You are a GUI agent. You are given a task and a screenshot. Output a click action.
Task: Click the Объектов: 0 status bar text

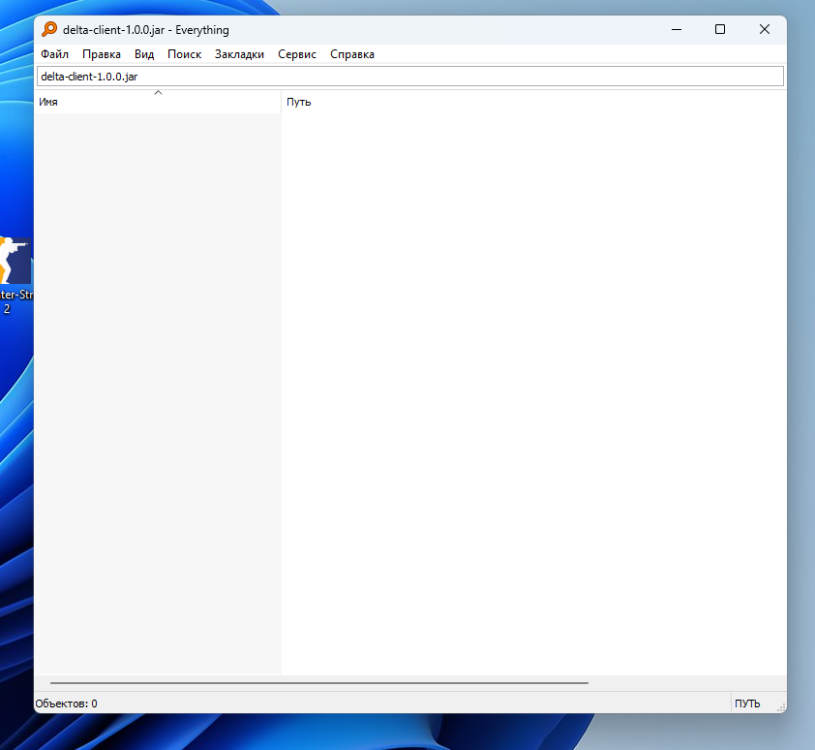coord(66,703)
